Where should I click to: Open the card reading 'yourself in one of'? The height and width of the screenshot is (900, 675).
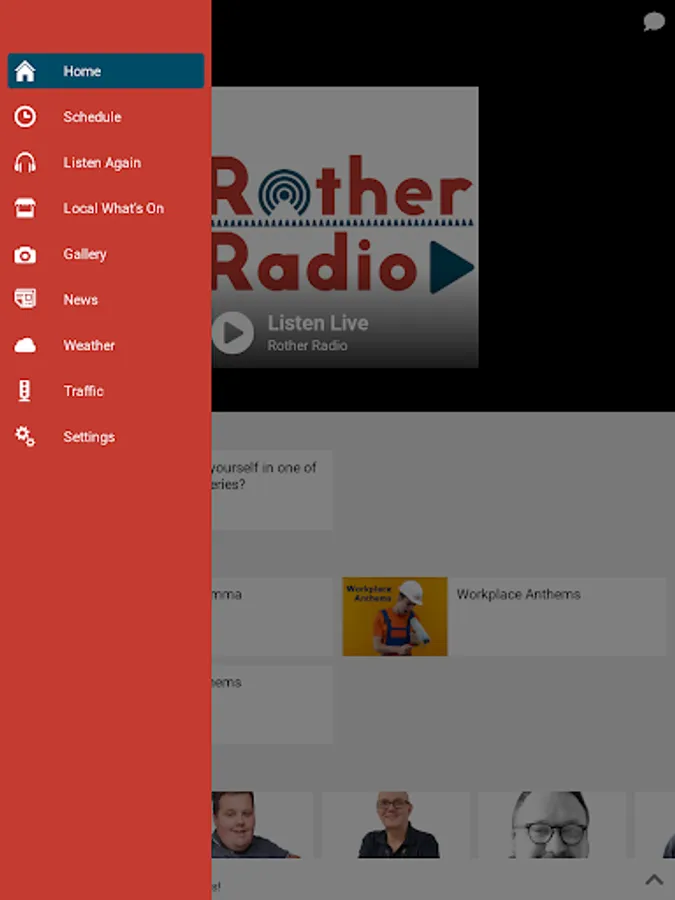click(272, 490)
